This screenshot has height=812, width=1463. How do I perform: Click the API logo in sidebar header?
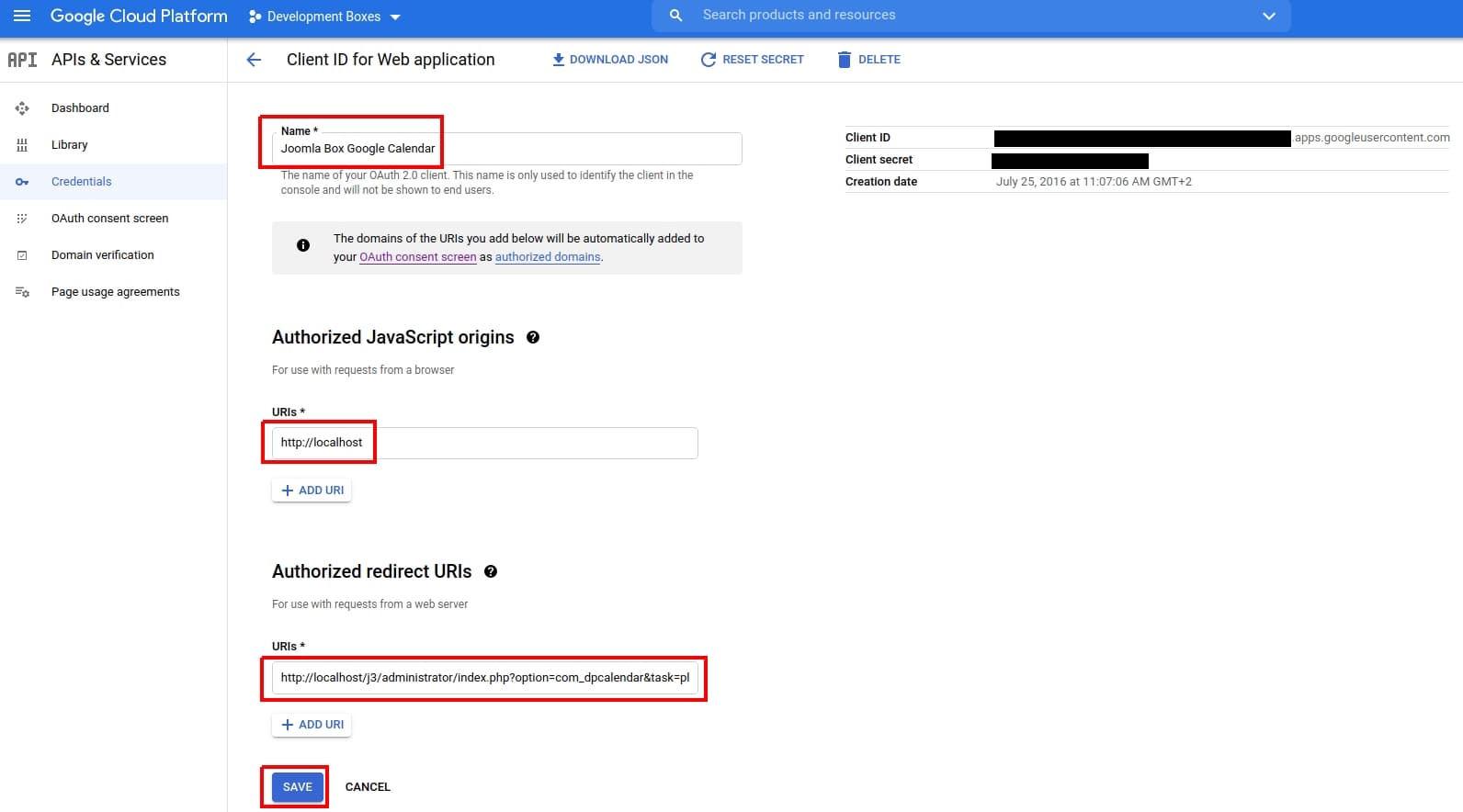point(22,60)
